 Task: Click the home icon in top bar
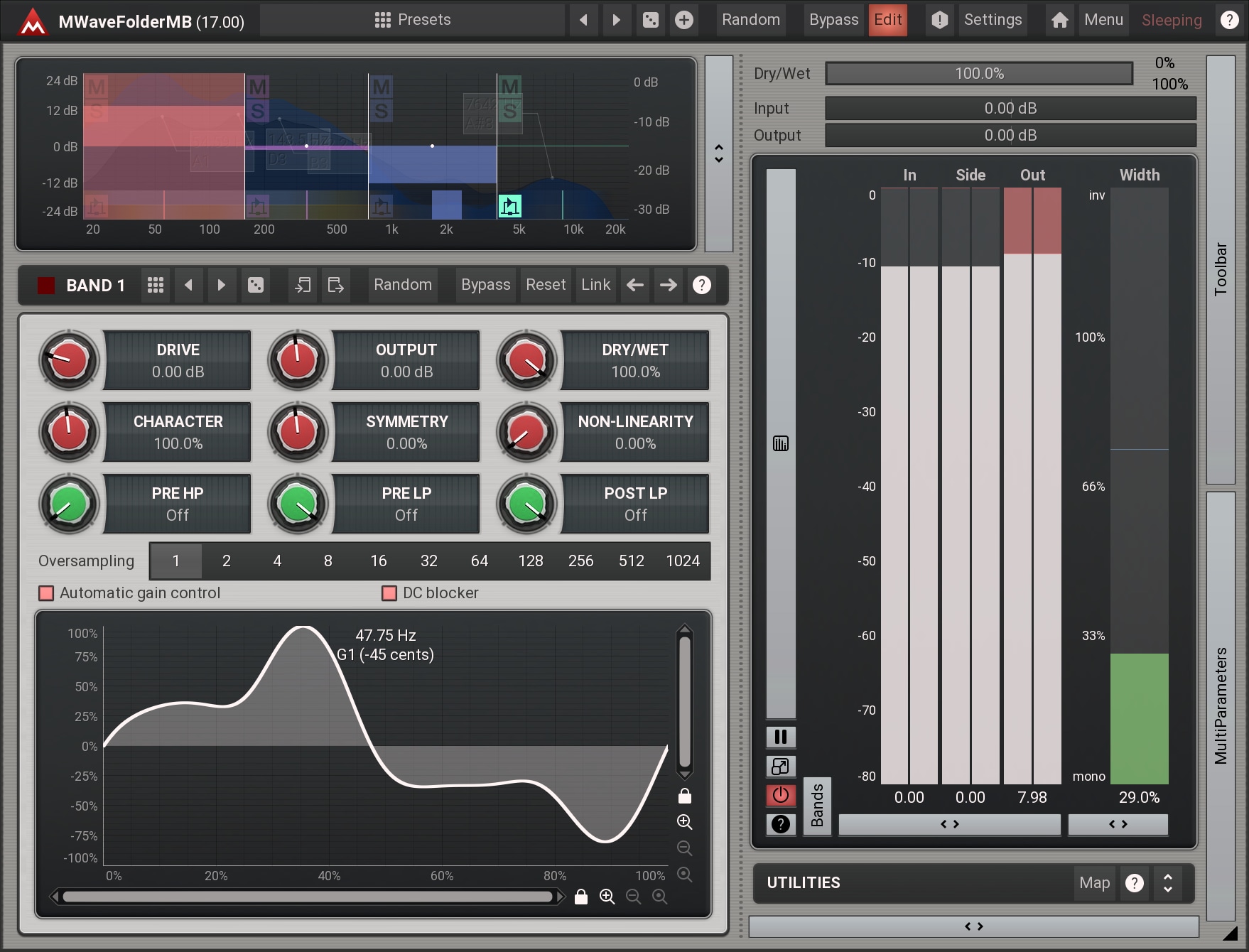[x=1059, y=20]
